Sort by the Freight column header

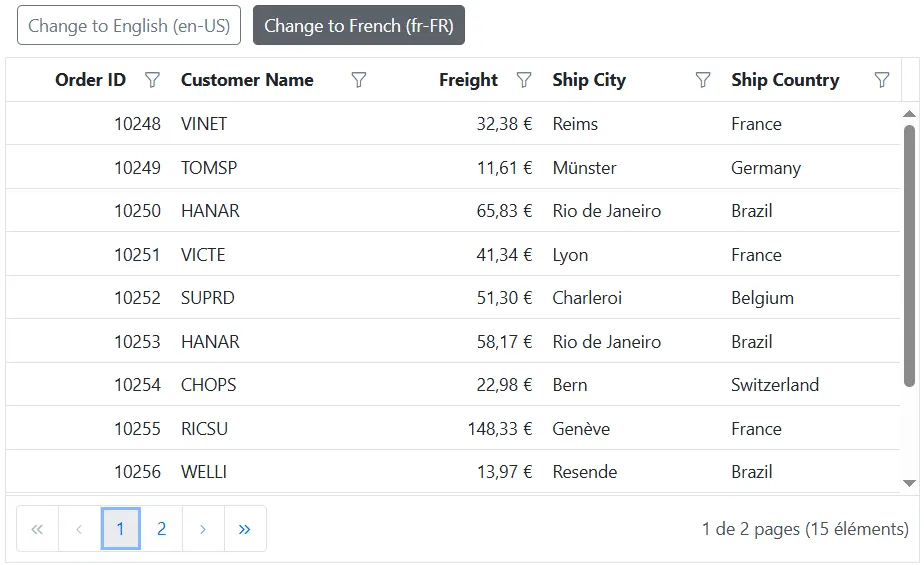[468, 80]
